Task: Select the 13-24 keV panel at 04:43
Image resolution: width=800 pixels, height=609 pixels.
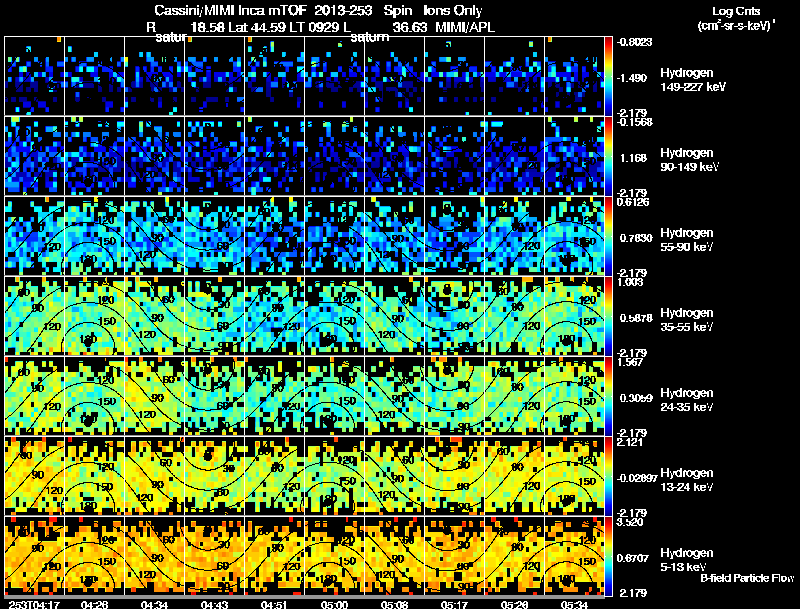Action: point(215,476)
